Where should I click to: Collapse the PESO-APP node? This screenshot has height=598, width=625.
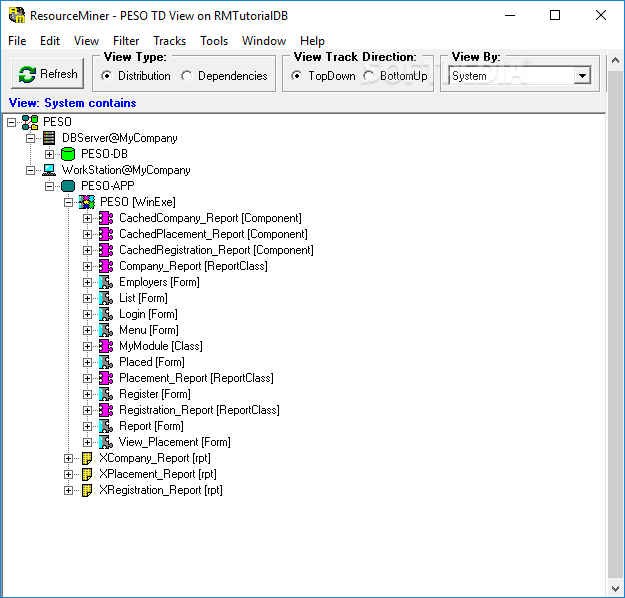(49, 186)
